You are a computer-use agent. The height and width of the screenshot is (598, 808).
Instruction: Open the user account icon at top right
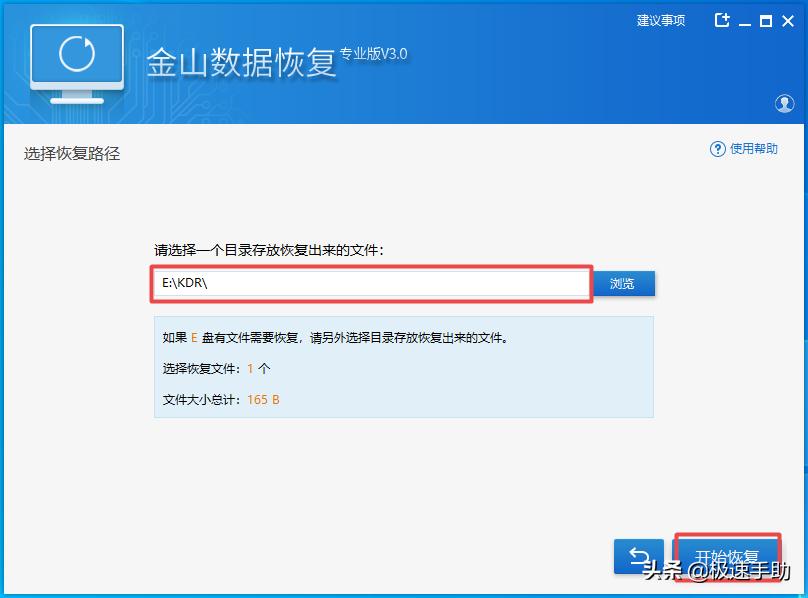[x=786, y=103]
